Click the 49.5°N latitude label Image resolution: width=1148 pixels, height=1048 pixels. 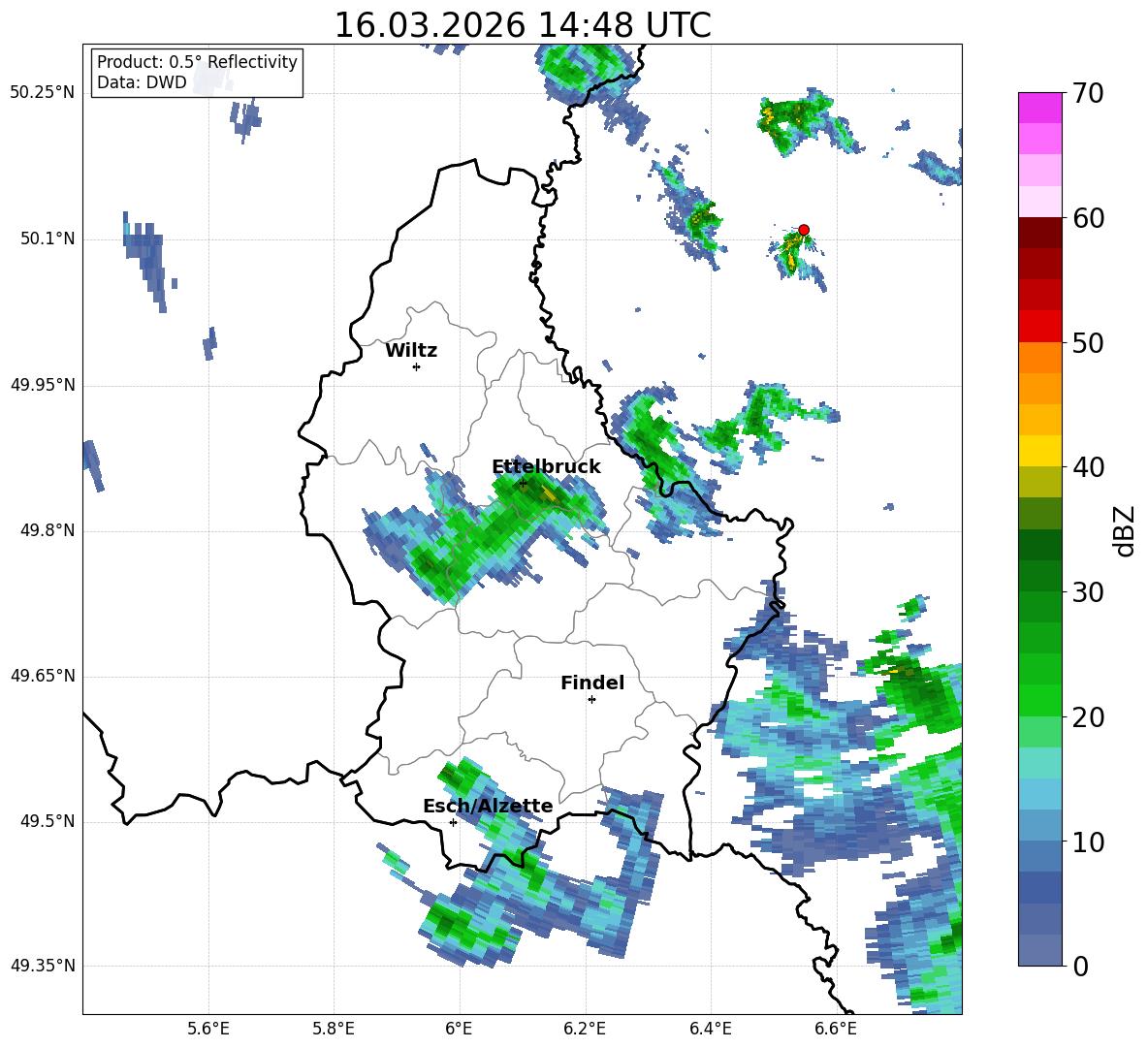pos(48,821)
